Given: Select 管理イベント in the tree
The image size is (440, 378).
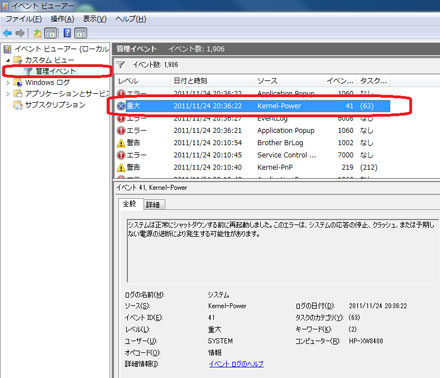Looking at the screenshot, I should click(55, 71).
